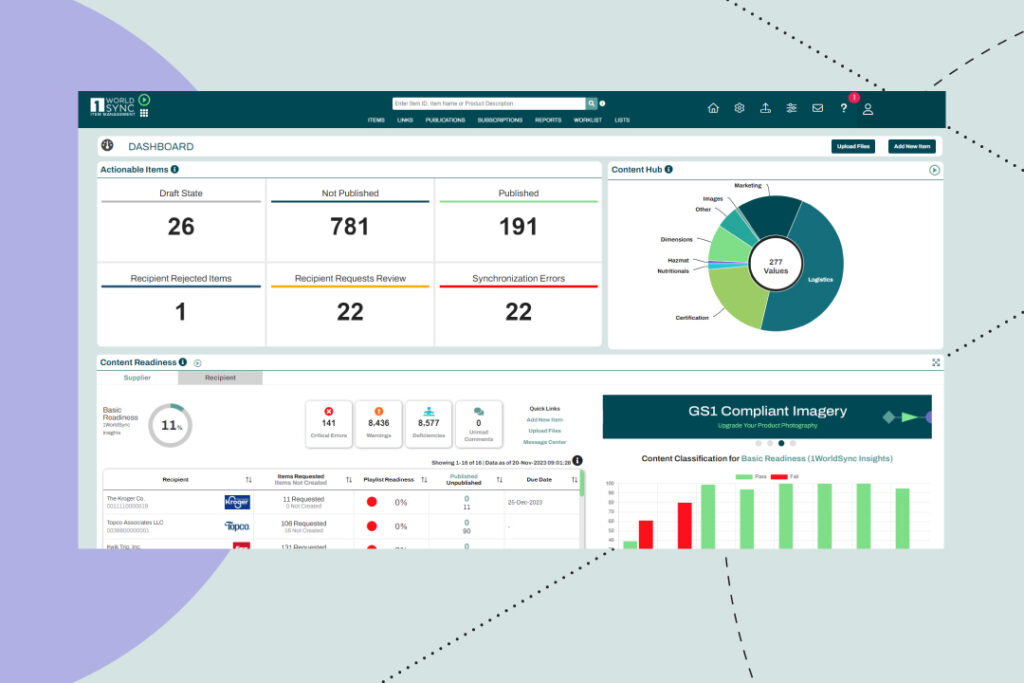Click the search magnifier icon
This screenshot has width=1024, height=683.
(x=590, y=103)
